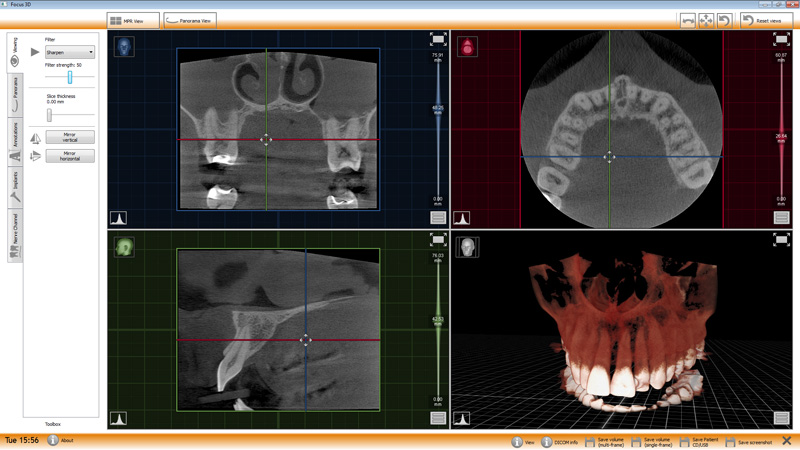800x450 pixels.
Task: Click the Filter strength slider handle
Action: 70,77
